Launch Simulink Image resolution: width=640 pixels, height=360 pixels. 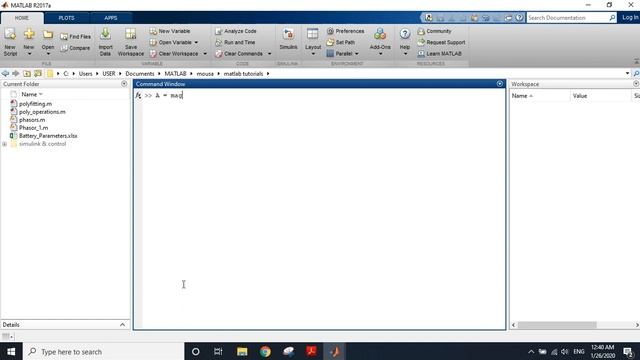[288, 40]
